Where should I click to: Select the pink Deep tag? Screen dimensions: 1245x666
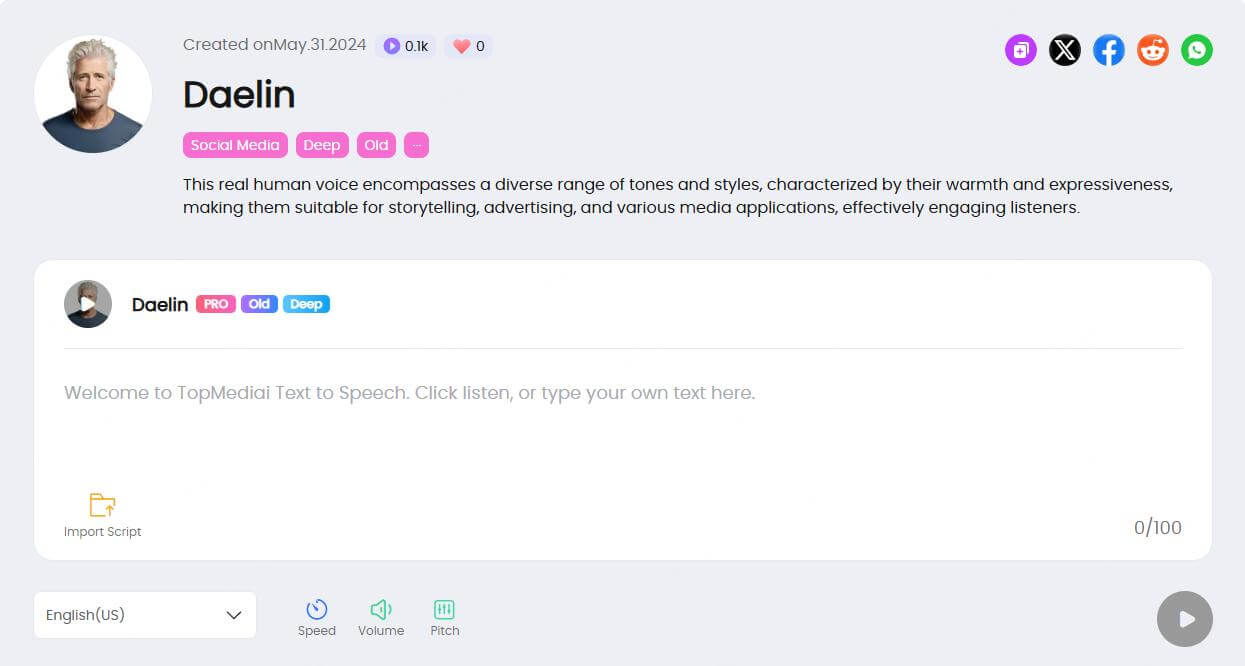321,145
